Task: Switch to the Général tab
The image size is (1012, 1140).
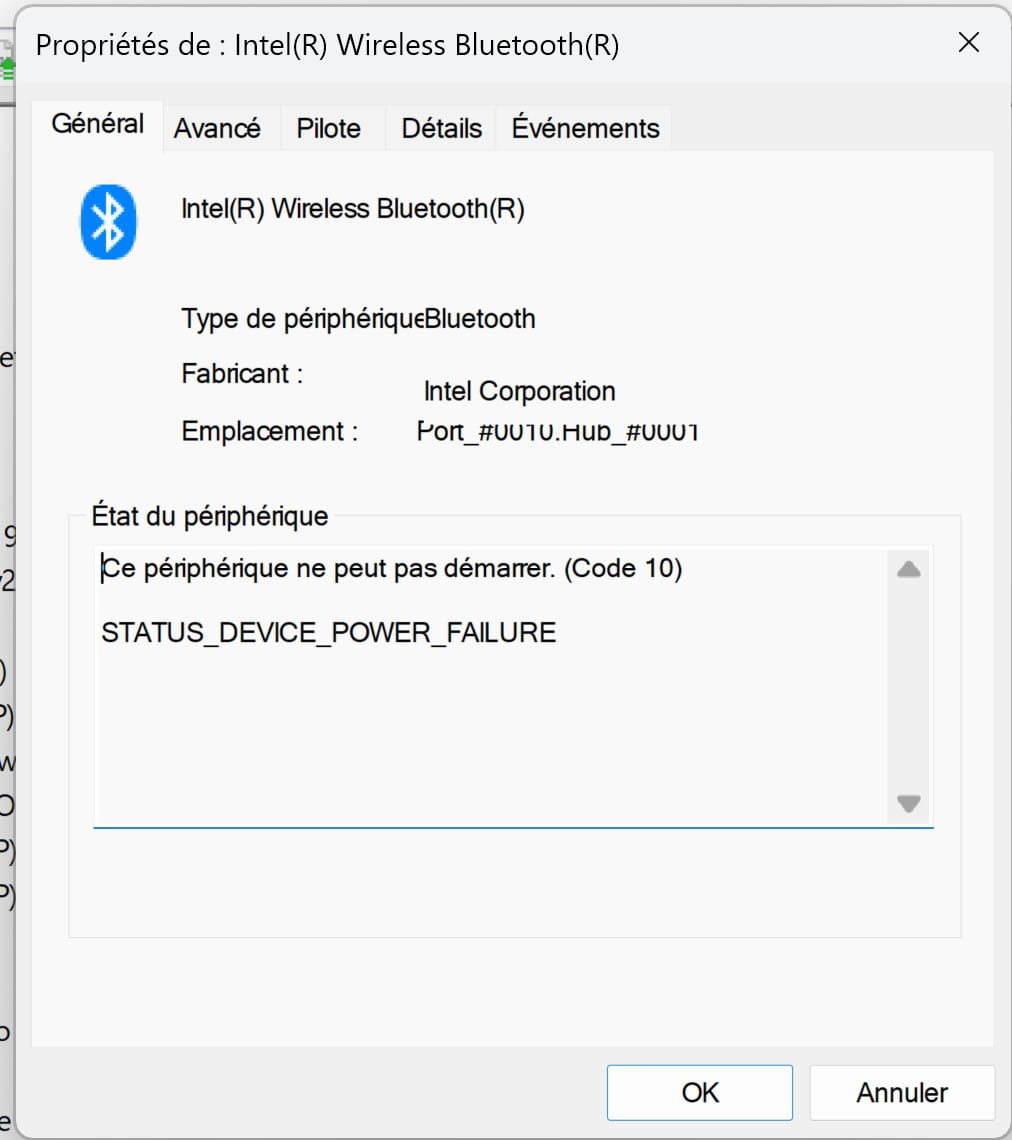Action: pyautogui.click(x=98, y=124)
